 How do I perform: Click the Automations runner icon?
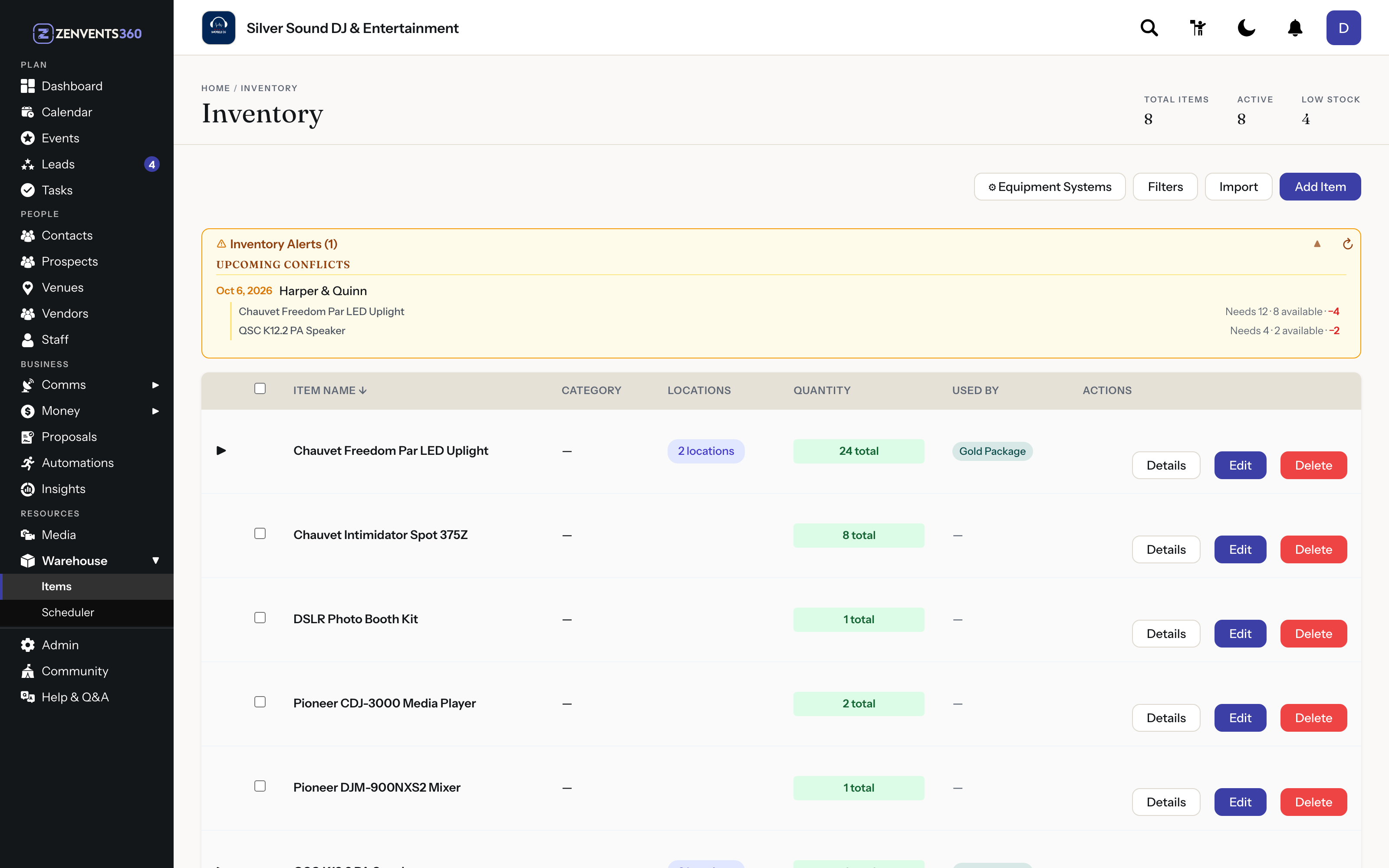(x=27, y=463)
